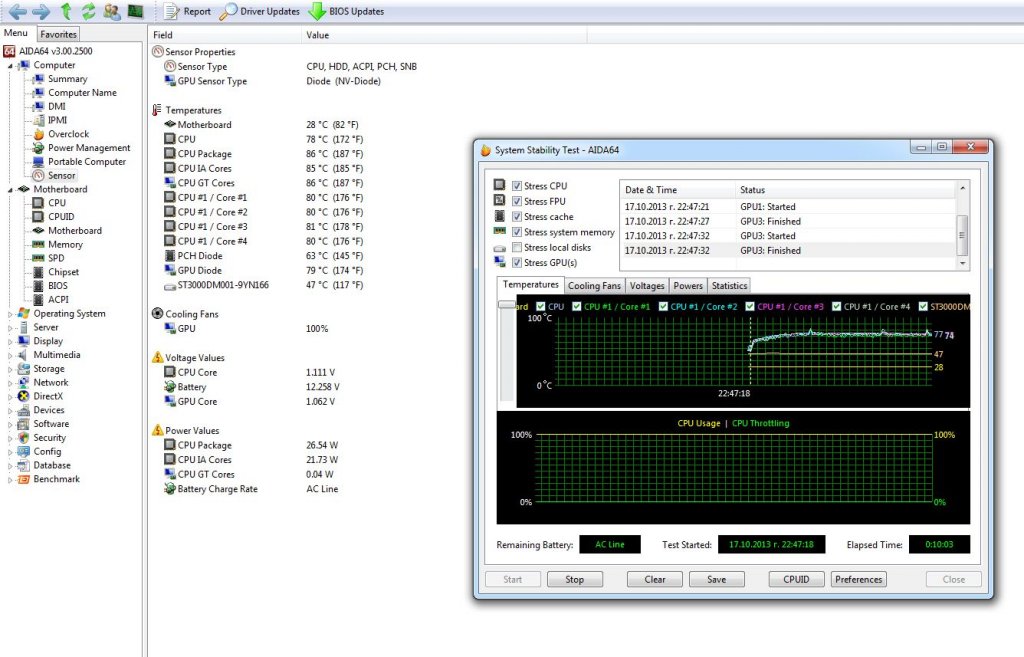Click the blue Back arrow icon
This screenshot has height=657, width=1024.
pos(18,11)
